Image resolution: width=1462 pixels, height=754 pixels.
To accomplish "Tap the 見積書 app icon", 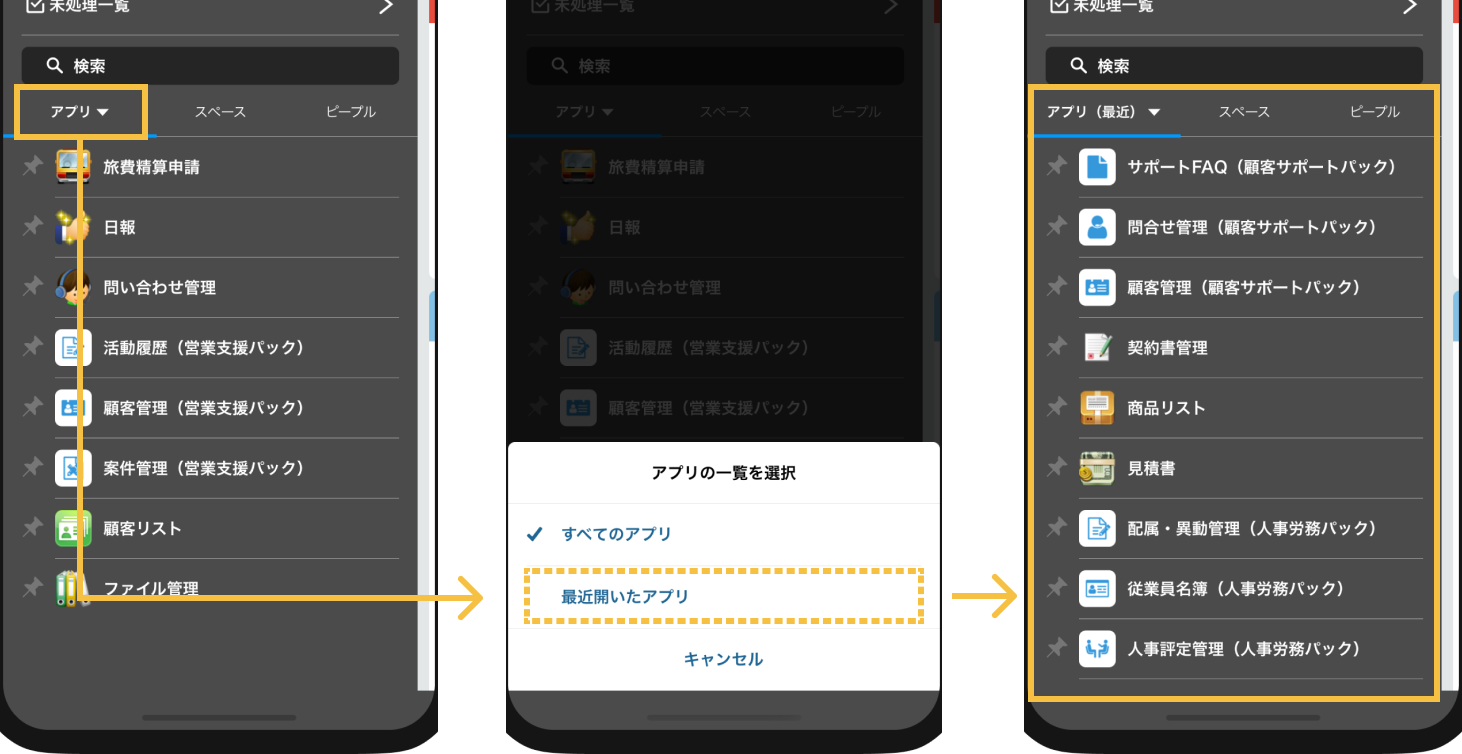I will pos(1097,468).
